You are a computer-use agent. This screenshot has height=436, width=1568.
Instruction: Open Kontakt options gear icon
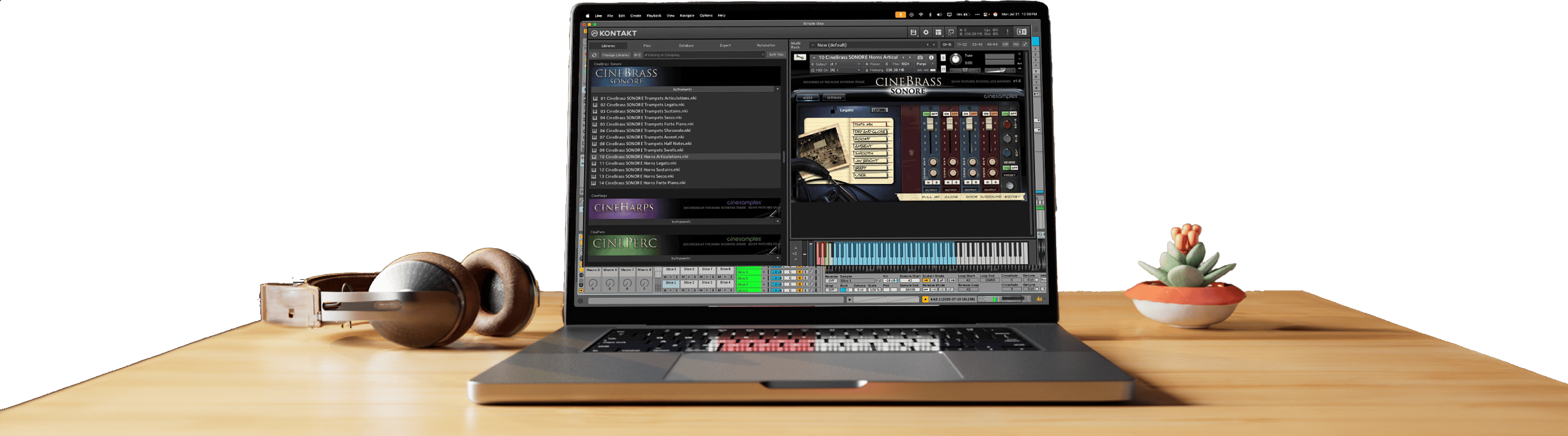pyautogui.click(x=926, y=32)
